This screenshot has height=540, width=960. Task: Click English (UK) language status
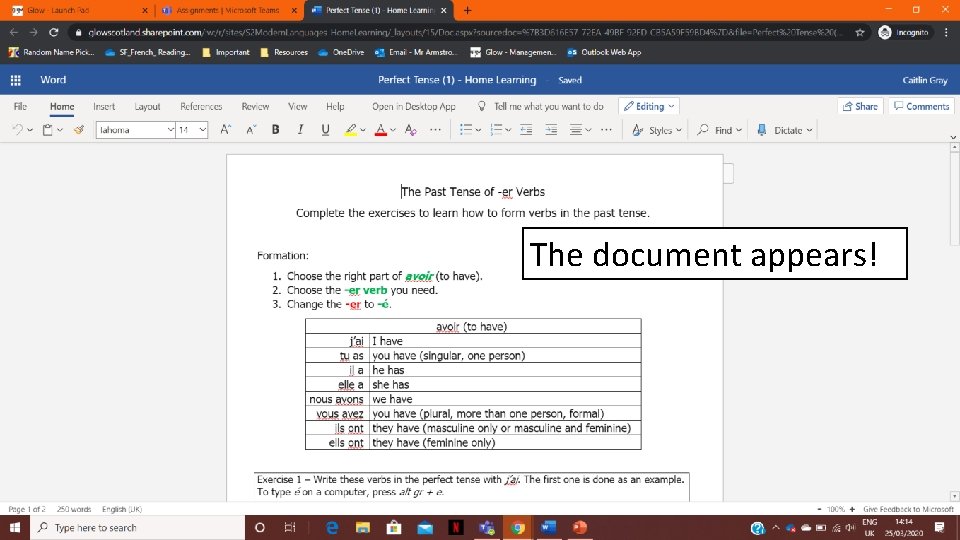coord(122,509)
